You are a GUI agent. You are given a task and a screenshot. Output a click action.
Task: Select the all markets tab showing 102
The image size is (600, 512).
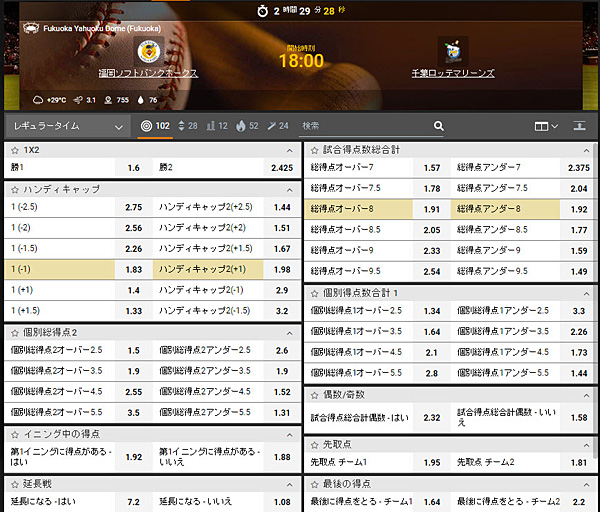[x=155, y=126]
